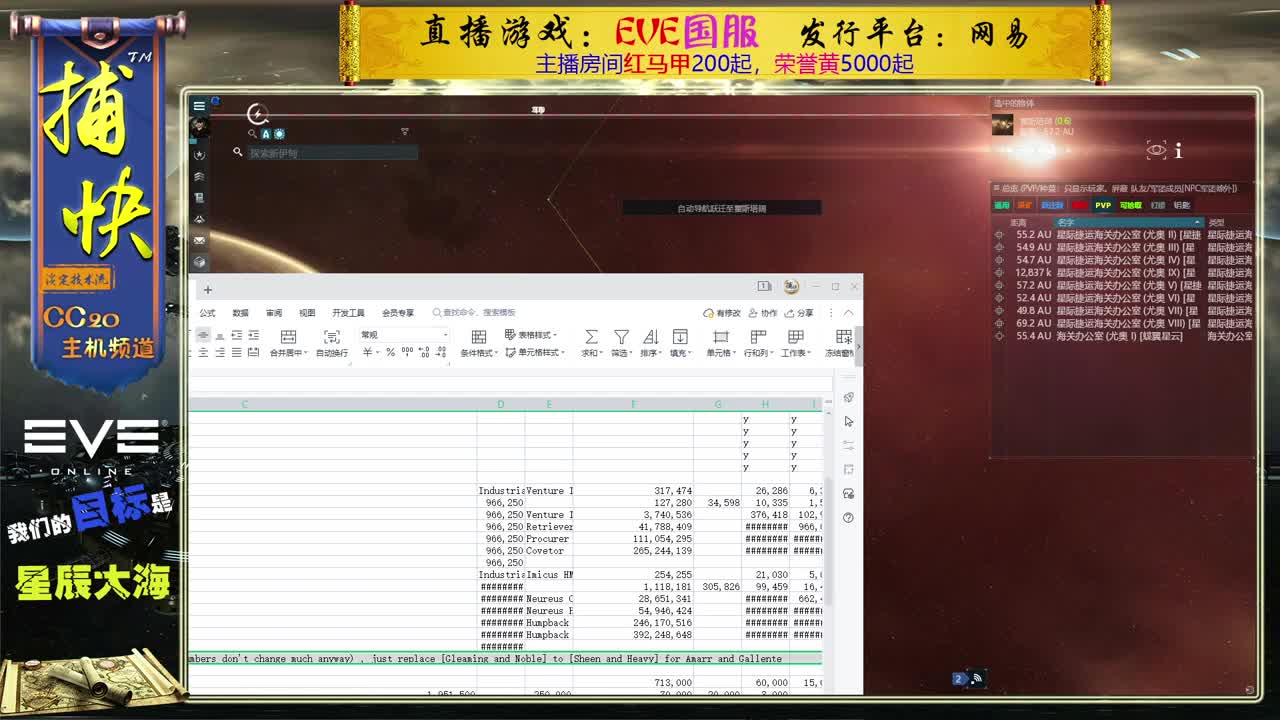This screenshot has height=720, width=1280.
Task: Open the 会员专享 ribbon tab
Action: click(398, 313)
